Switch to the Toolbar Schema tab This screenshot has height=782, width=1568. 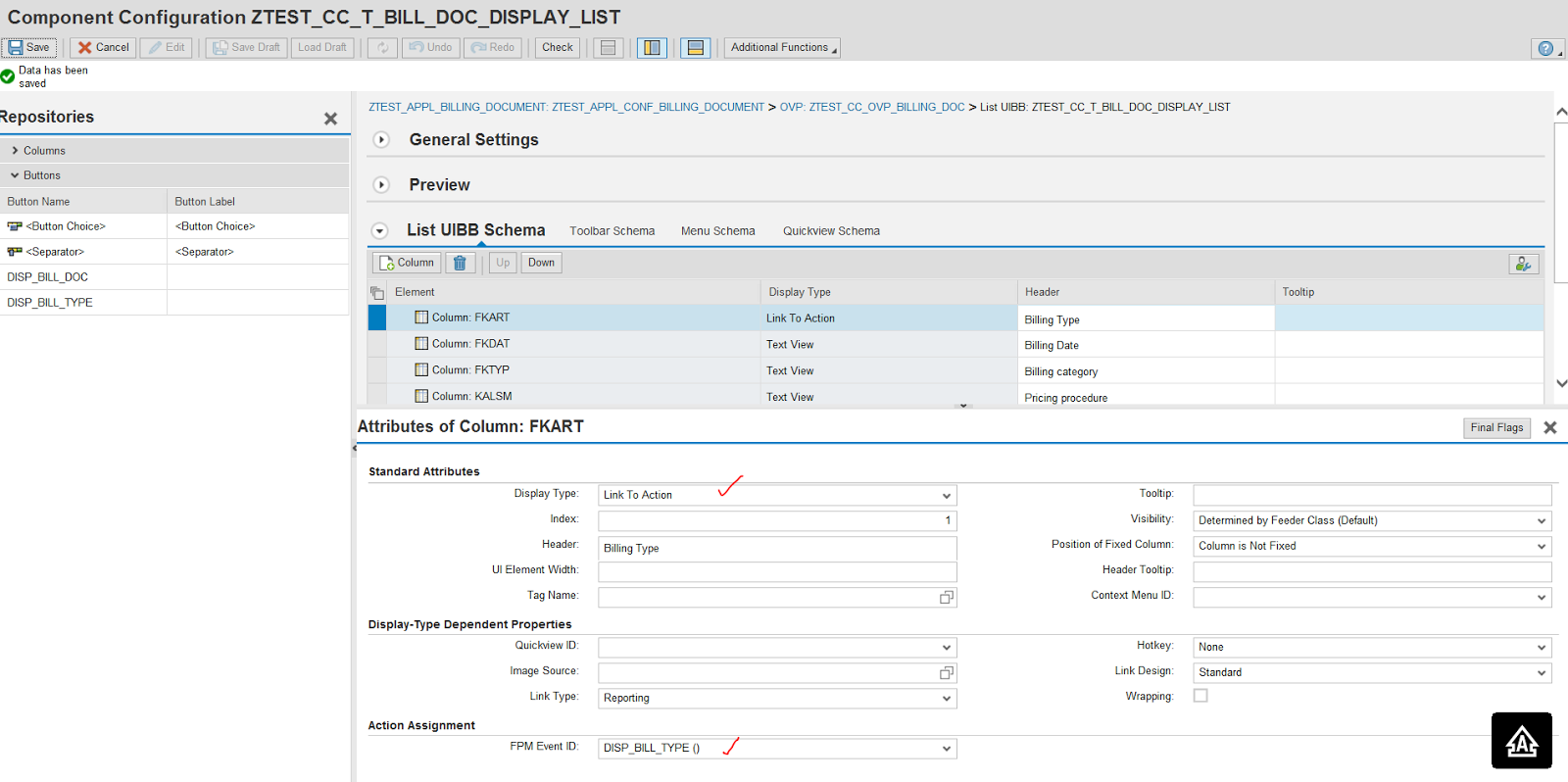point(612,231)
